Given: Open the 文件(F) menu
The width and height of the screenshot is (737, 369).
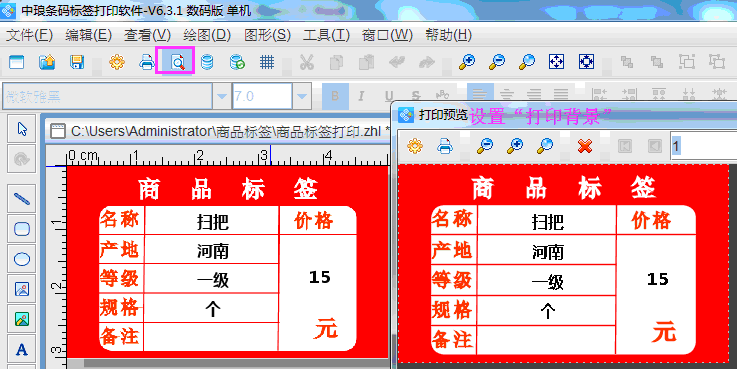Looking at the screenshot, I should point(29,35).
